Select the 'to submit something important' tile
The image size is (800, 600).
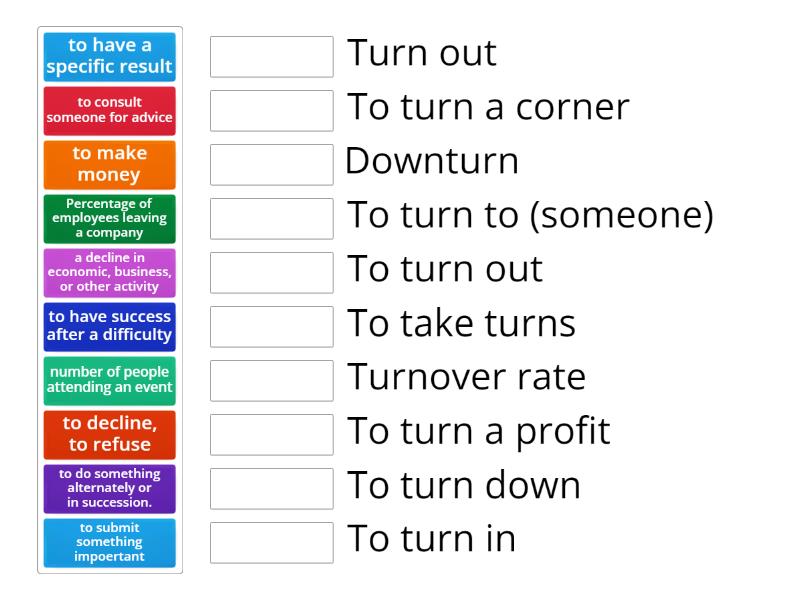coord(110,543)
